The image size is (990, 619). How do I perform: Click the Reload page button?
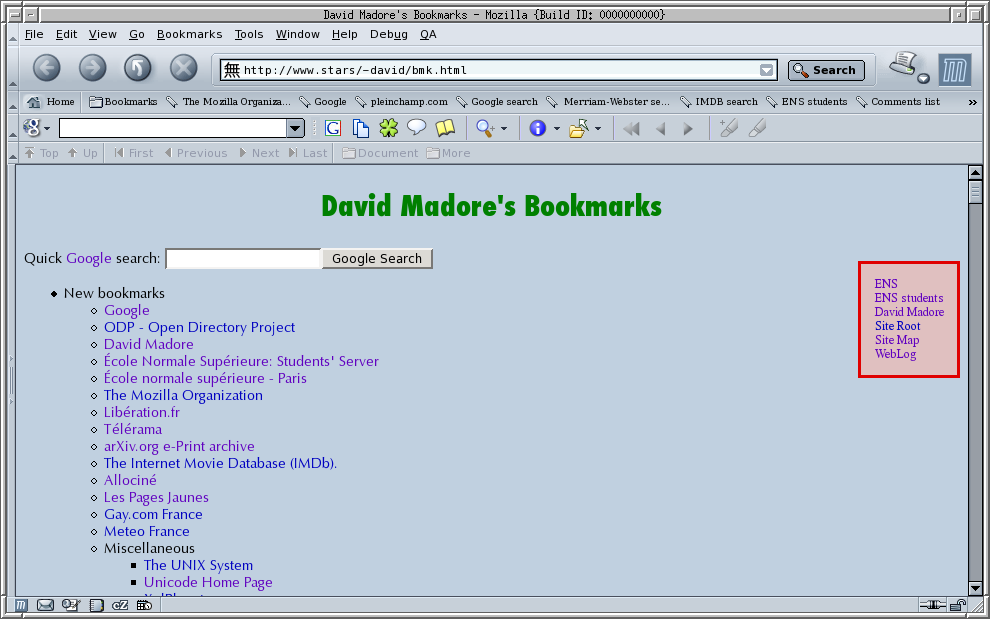(138, 68)
